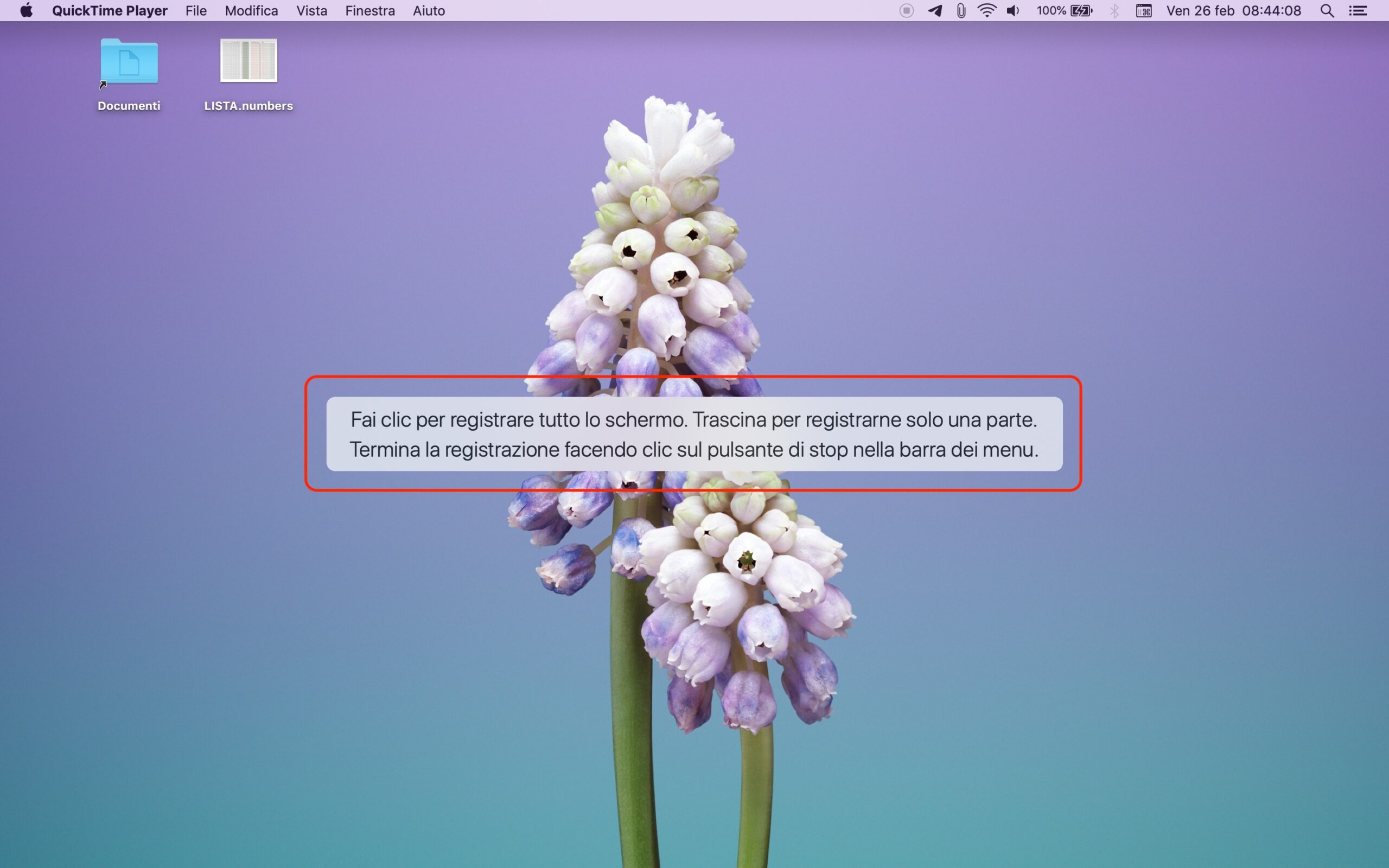Select the Documenti folder on desktop
Viewport: 1389px width, 868px height.
pos(129,62)
